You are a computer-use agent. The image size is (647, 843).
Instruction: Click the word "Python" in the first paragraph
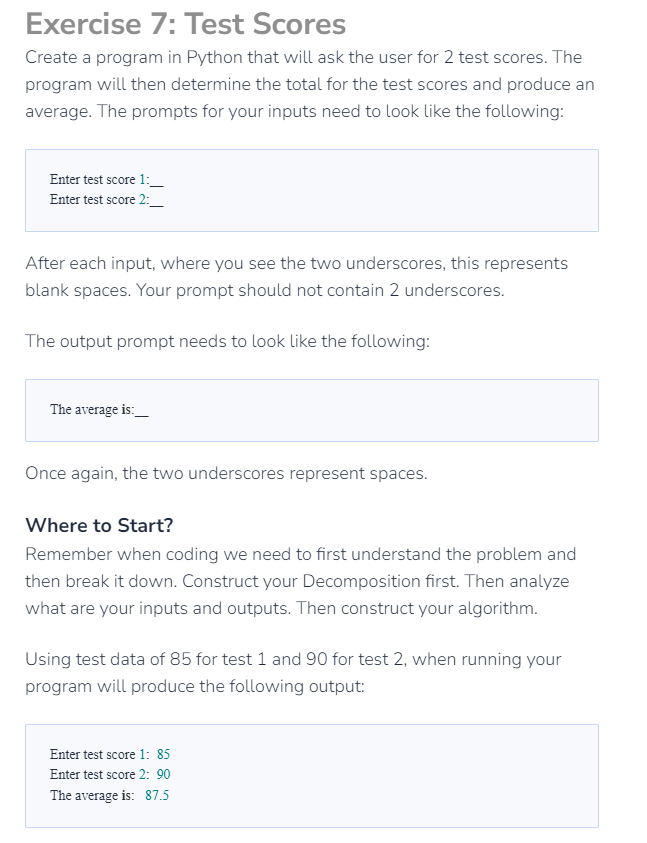click(214, 58)
